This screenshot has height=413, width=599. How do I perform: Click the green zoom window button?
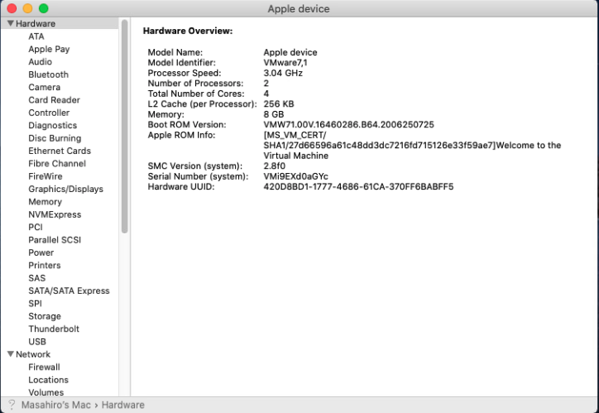click(44, 8)
